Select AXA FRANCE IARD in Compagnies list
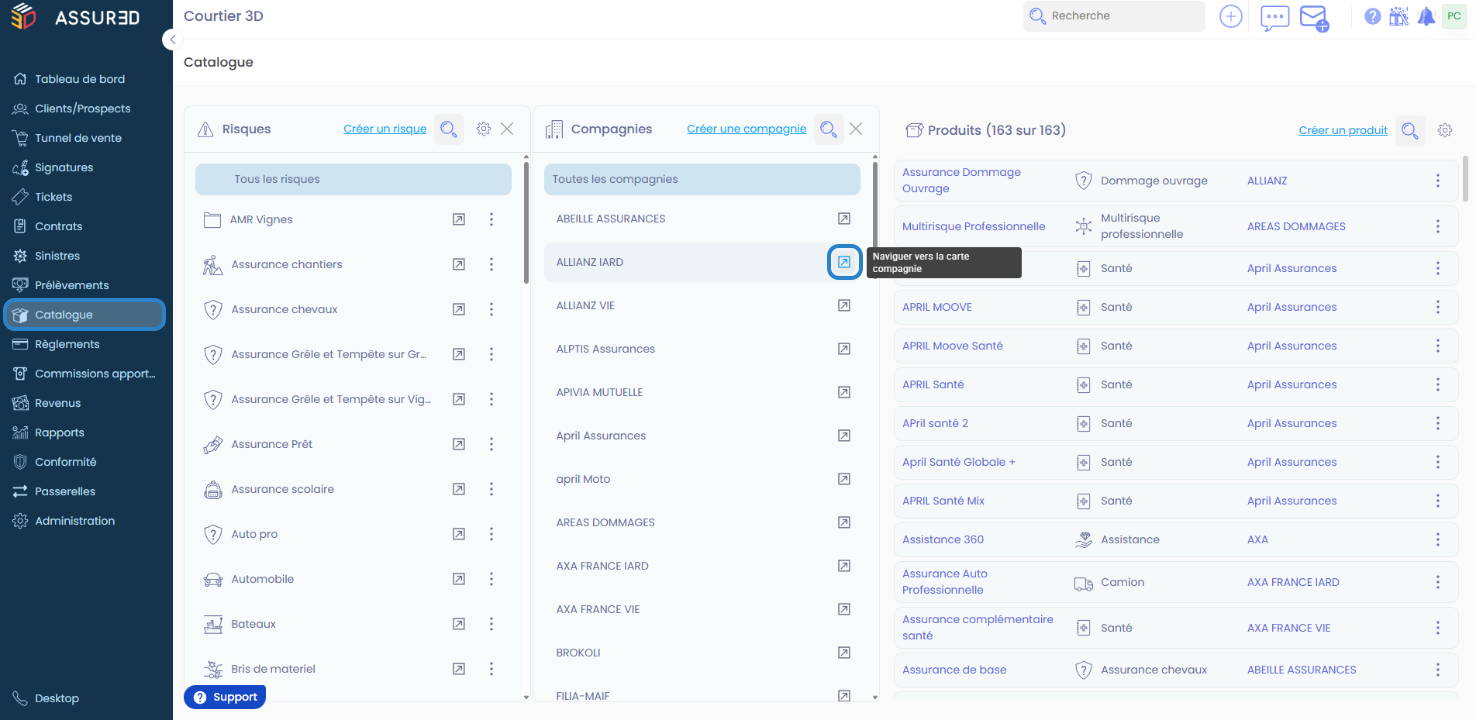1476x720 pixels. pos(704,566)
